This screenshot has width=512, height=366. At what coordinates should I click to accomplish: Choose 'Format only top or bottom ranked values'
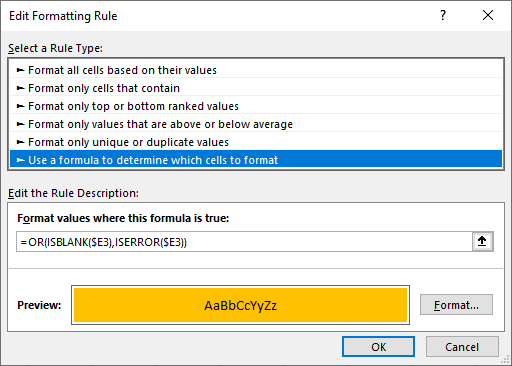coord(256,106)
